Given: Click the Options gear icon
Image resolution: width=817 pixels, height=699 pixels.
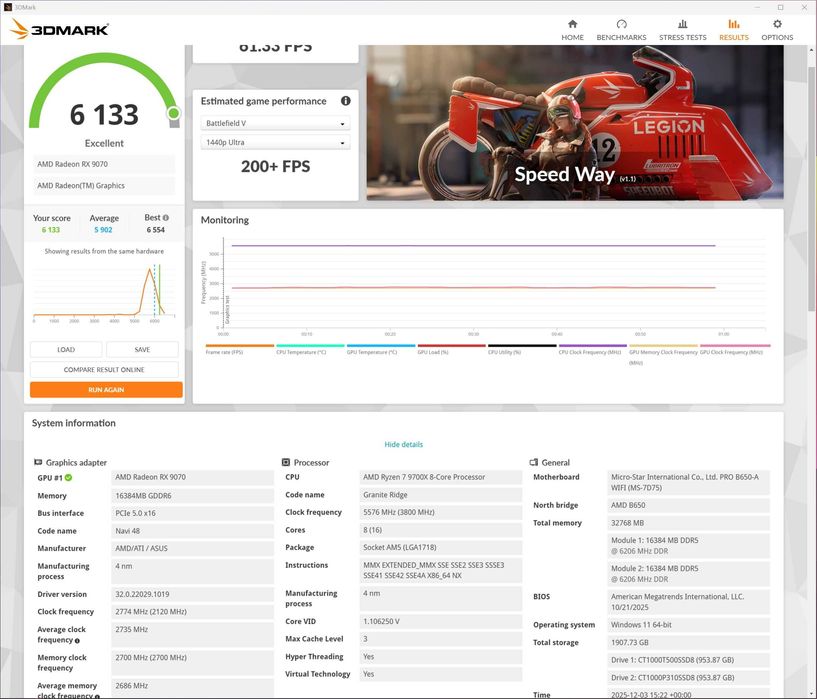Looking at the screenshot, I should pos(777,24).
